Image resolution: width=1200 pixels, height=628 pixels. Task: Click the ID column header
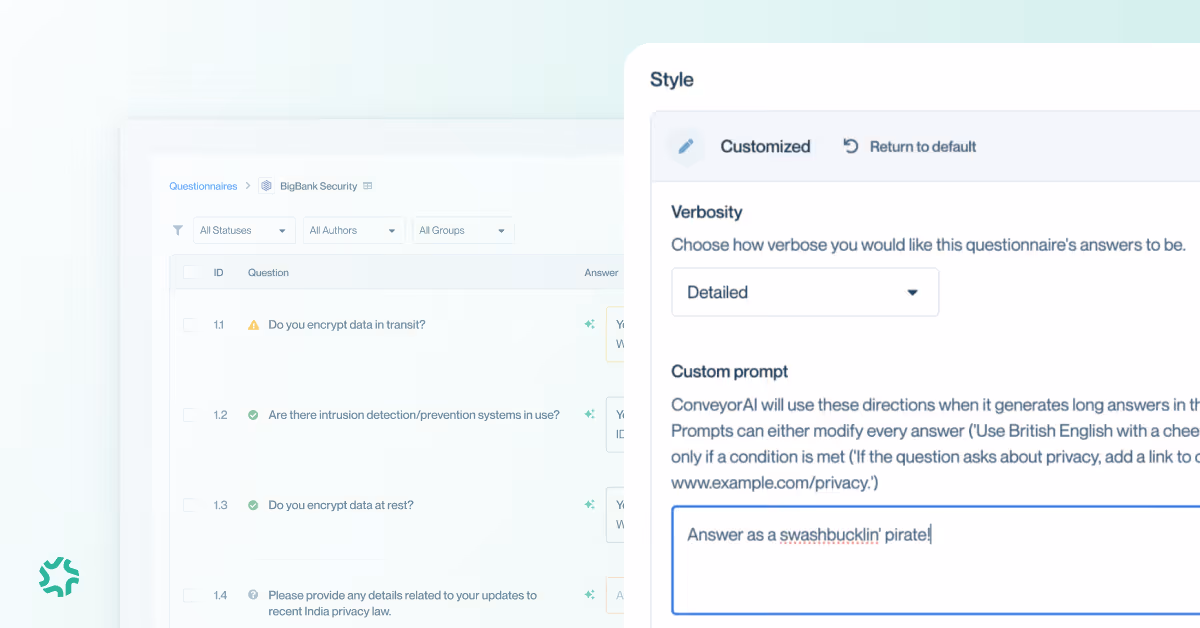click(218, 272)
